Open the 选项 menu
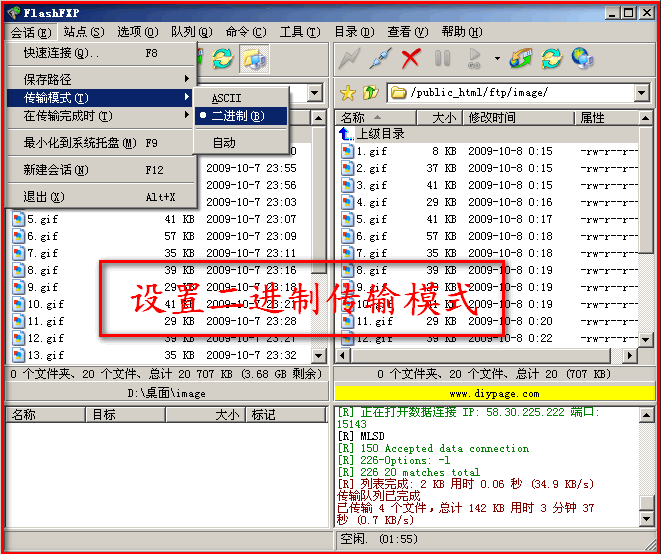661x554 pixels. [x=137, y=32]
